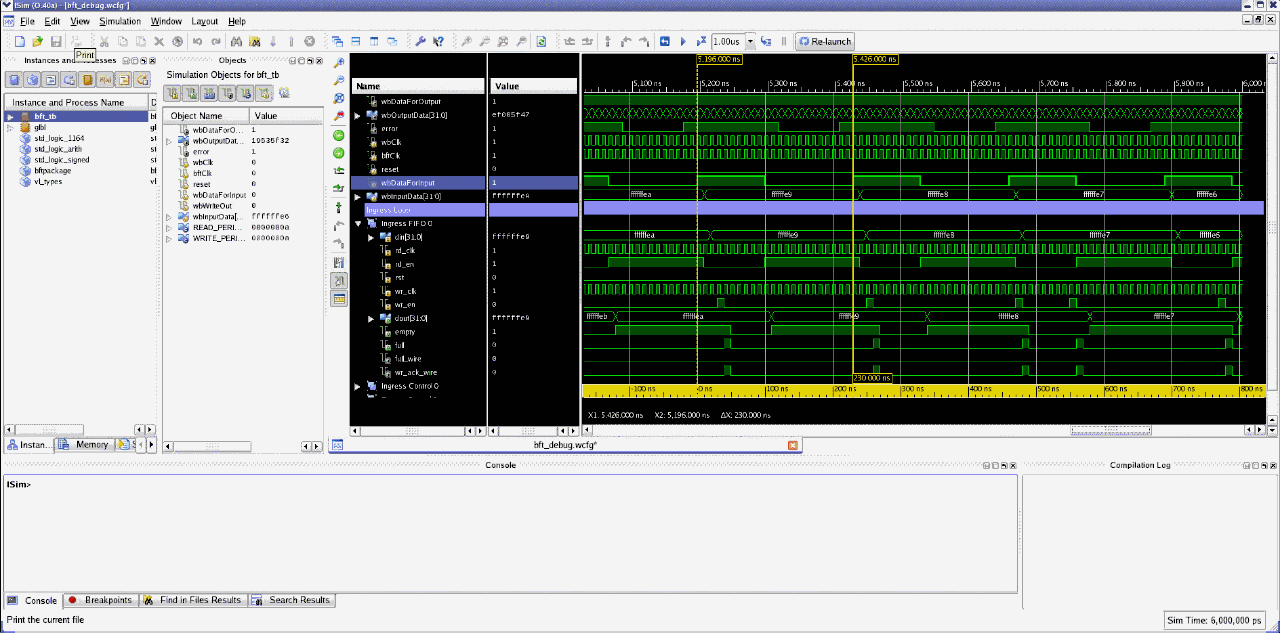Switch to the Breakpoints tab
The image size is (1280, 633).
100,600
